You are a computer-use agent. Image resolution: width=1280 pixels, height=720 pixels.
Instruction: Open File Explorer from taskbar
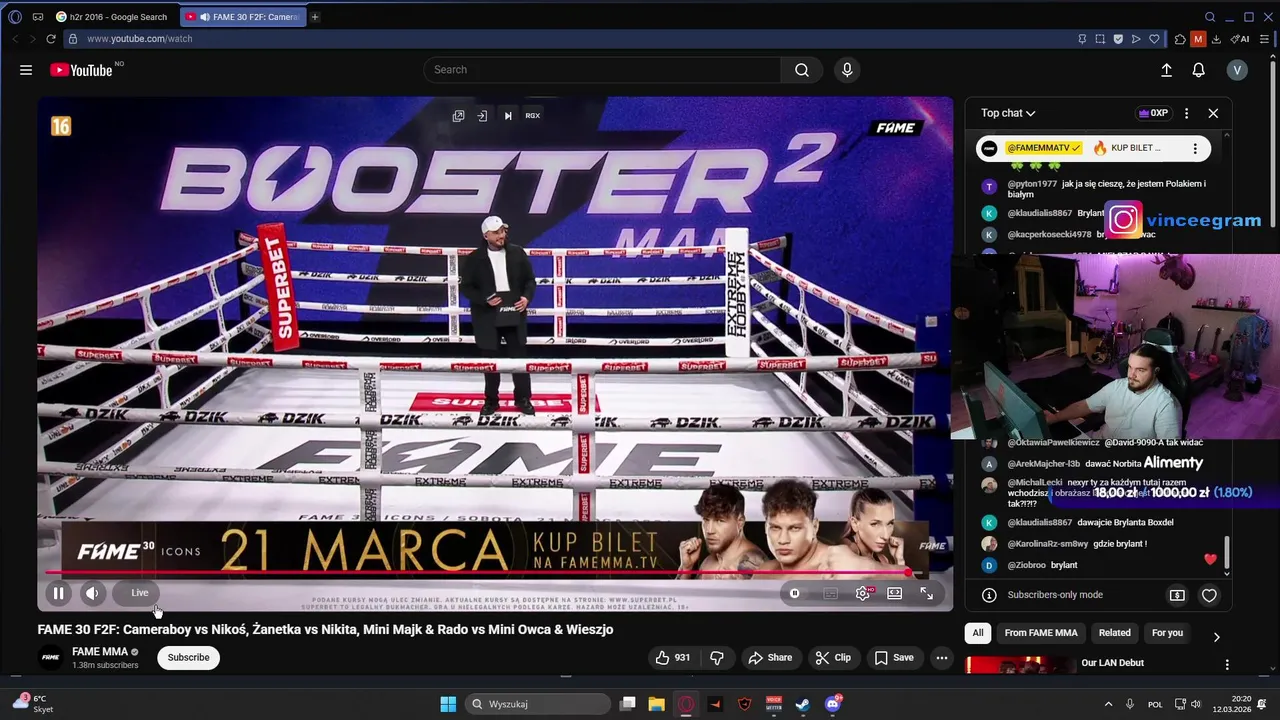[x=656, y=704]
